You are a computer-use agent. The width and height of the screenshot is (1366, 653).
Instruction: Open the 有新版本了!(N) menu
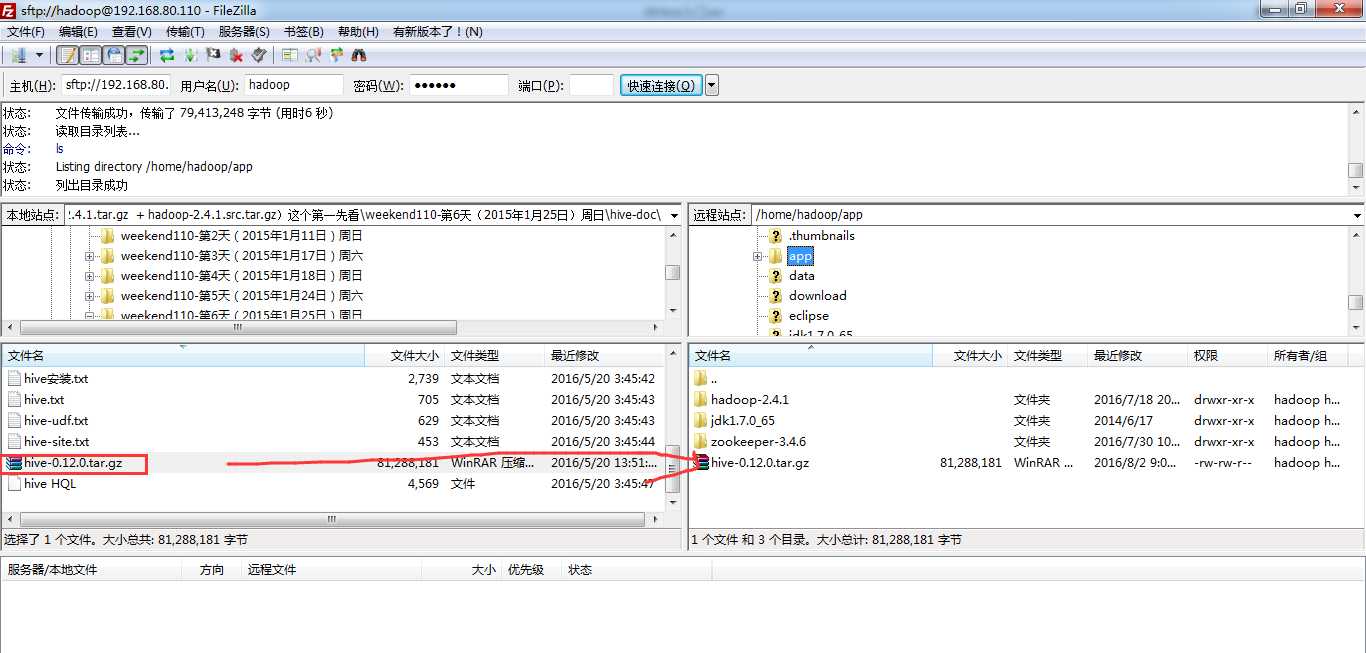pyautogui.click(x=438, y=31)
